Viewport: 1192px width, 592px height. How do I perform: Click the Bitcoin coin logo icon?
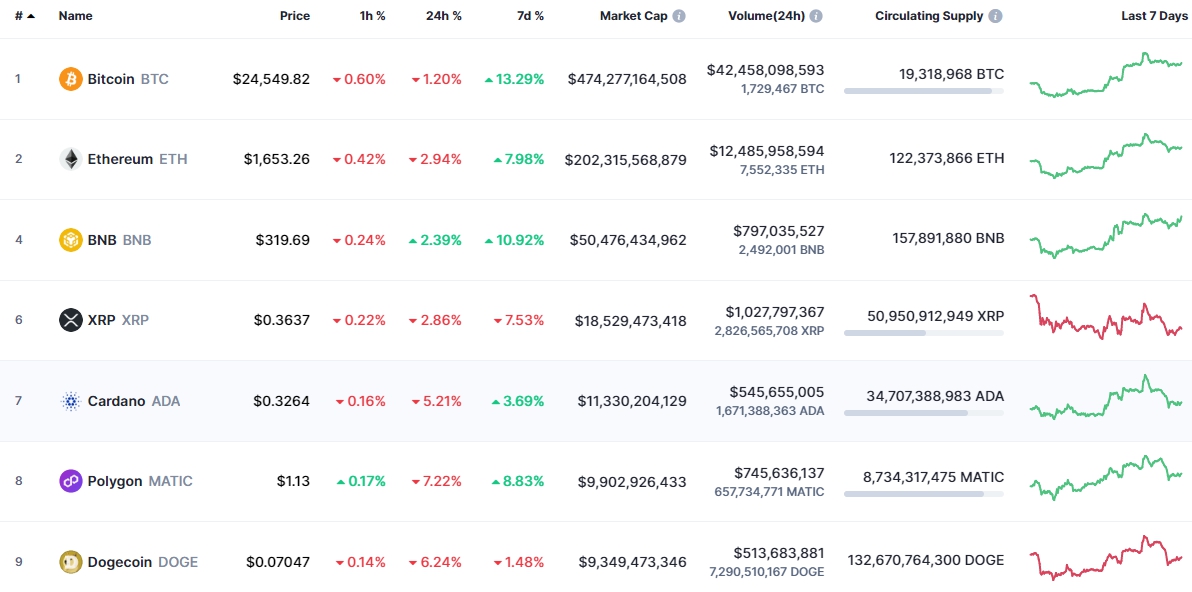click(x=71, y=79)
